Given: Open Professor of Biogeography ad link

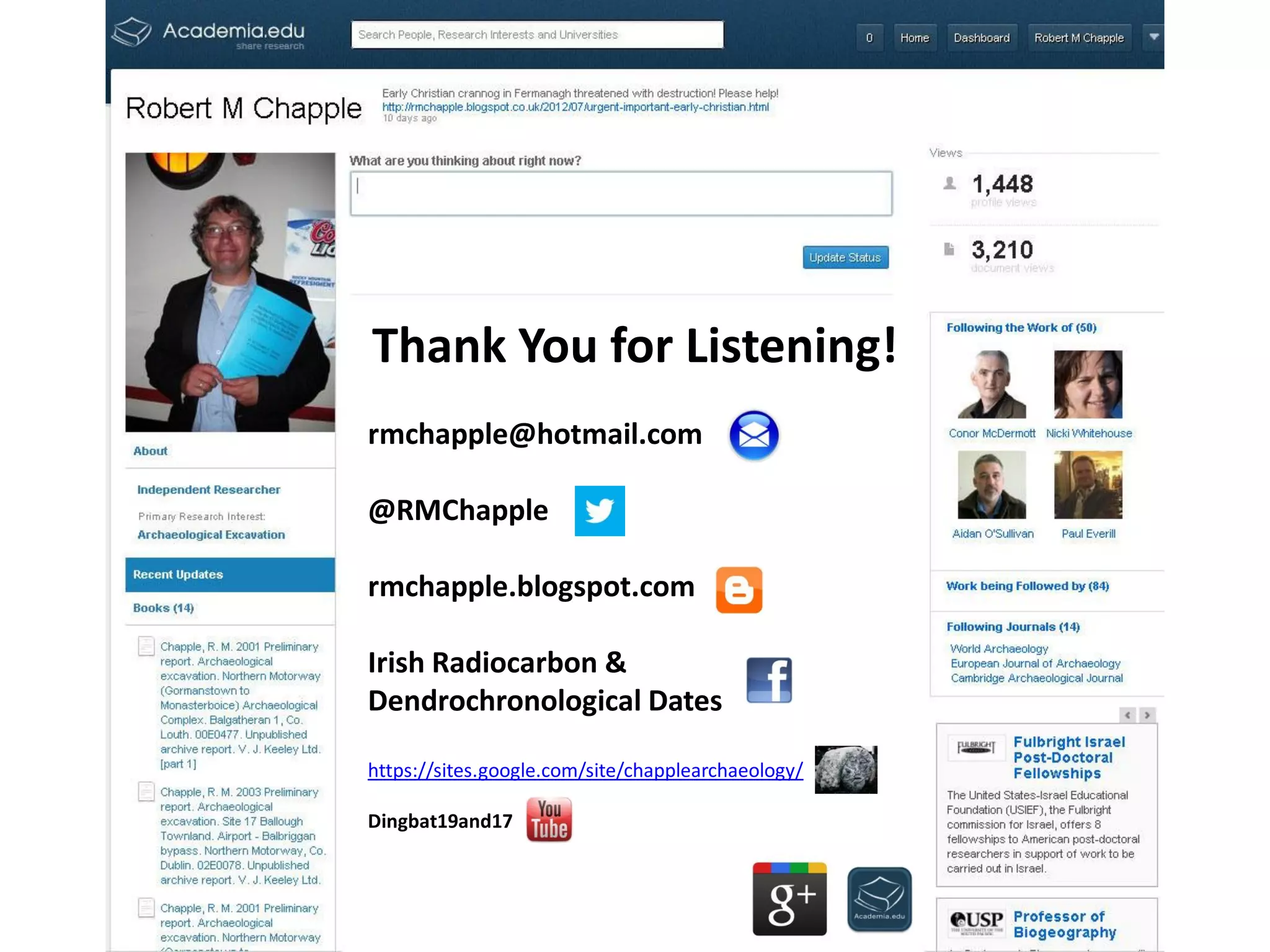Looking at the screenshot, I should pos(1065,924).
